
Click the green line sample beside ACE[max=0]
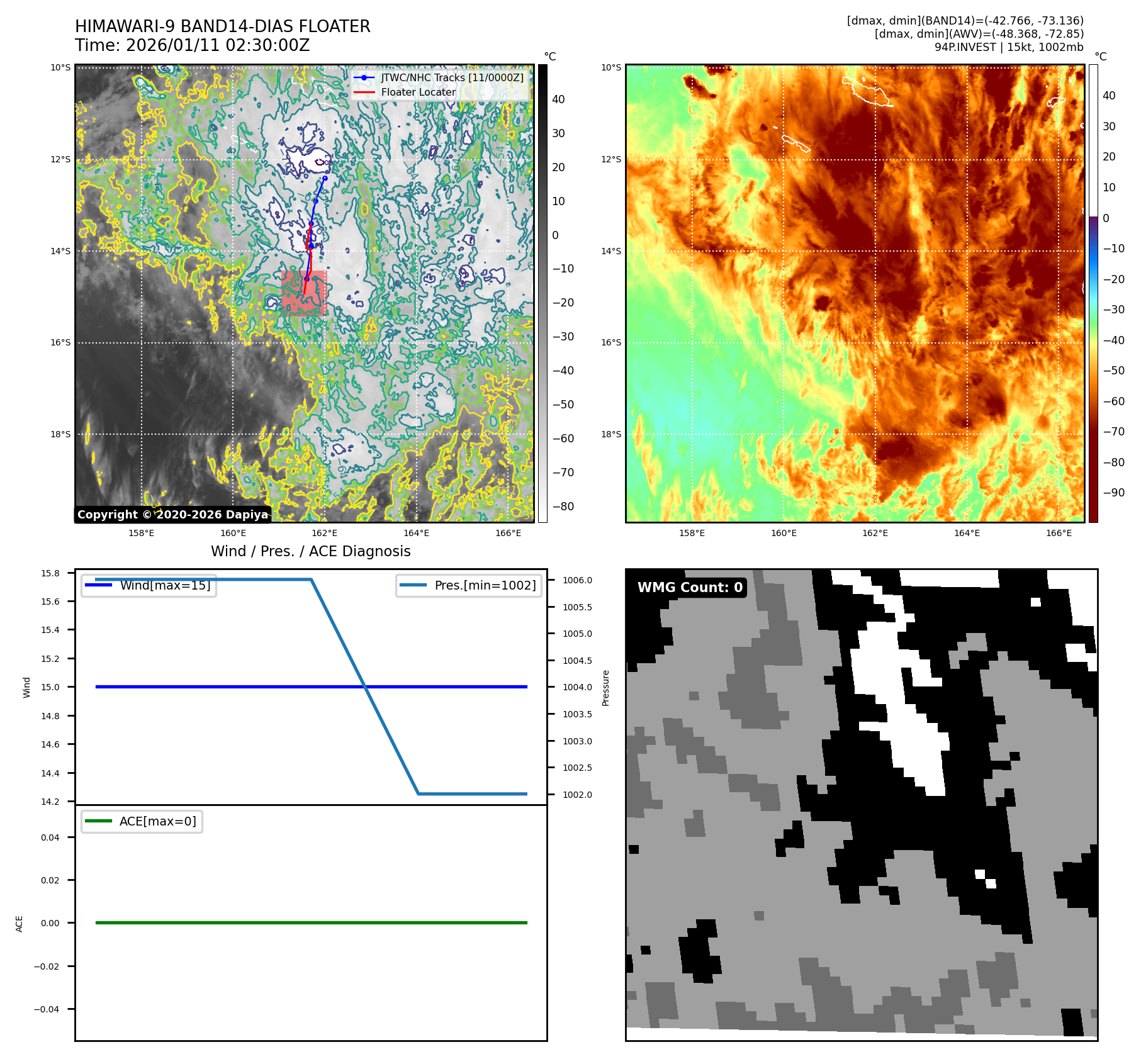98,821
